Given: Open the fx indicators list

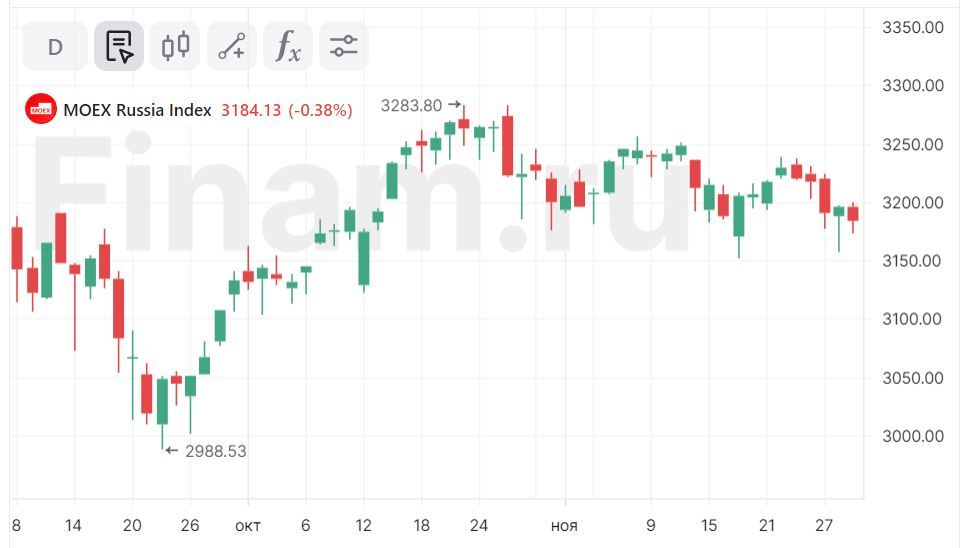Looking at the screenshot, I should click(288, 47).
